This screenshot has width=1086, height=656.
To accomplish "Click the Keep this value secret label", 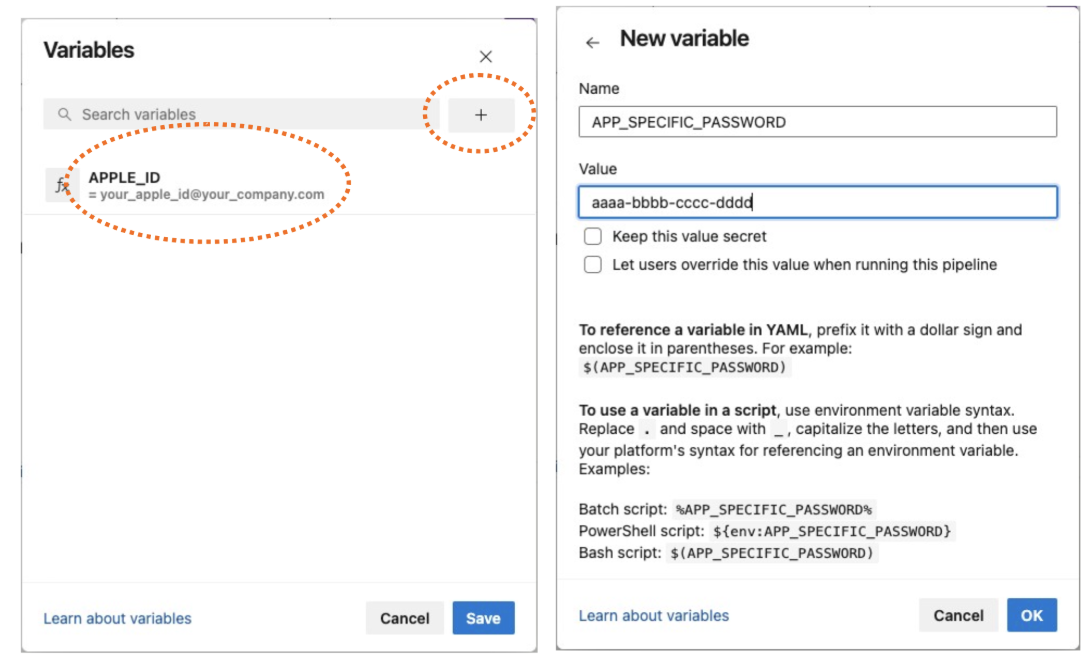I will [690, 237].
